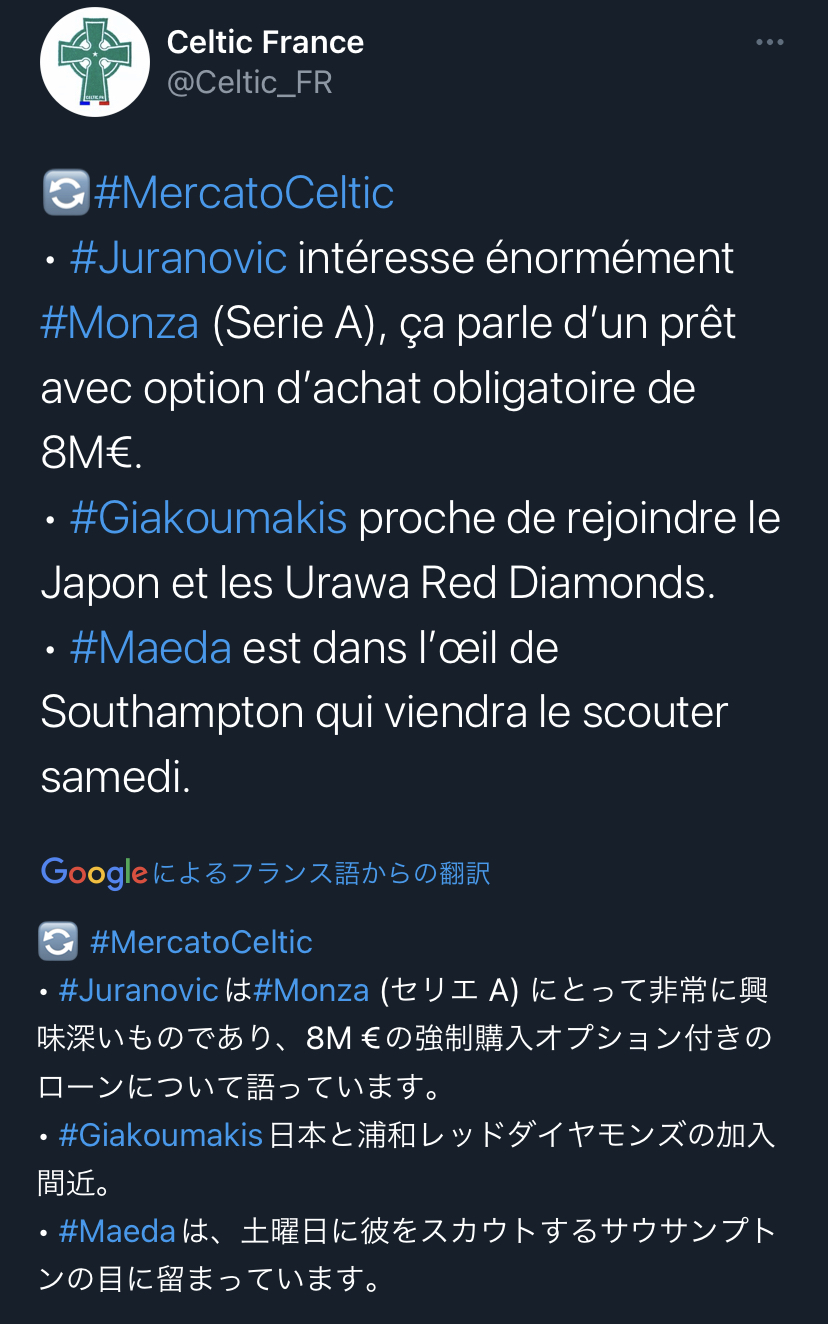Open the #Maeda hashtag in French text
828x1324 pixels.
click(150, 649)
